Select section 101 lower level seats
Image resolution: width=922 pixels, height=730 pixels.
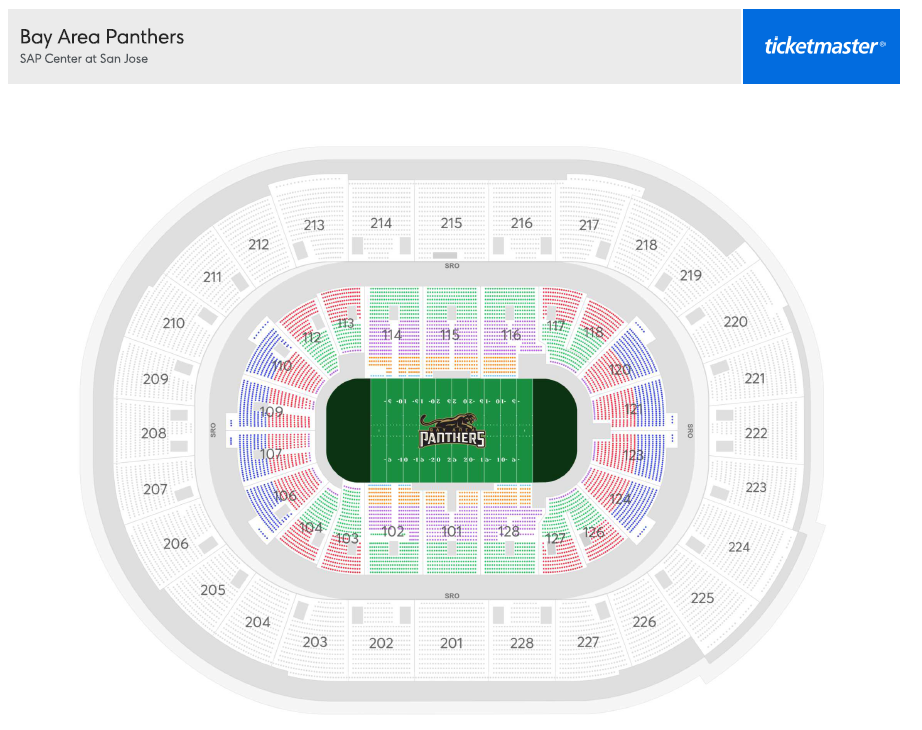tap(452, 531)
